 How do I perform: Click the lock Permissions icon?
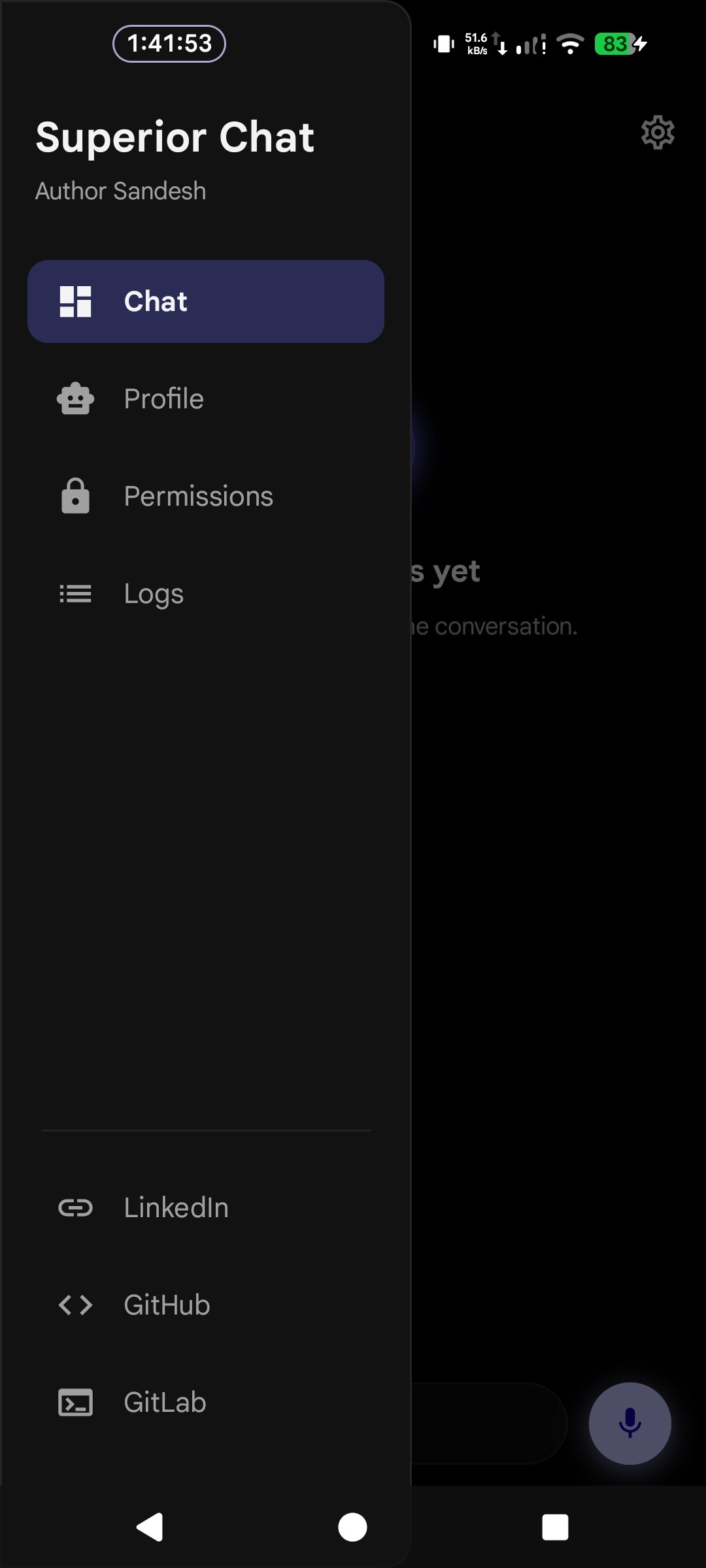coord(75,496)
